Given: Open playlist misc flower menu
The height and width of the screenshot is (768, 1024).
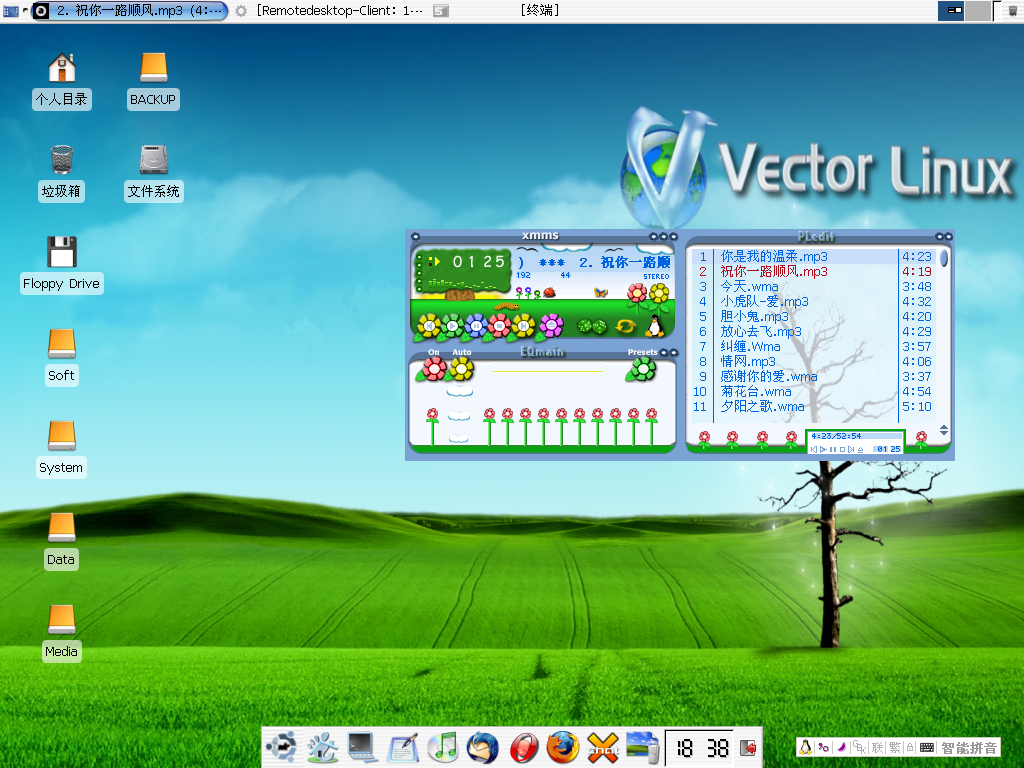Looking at the screenshot, I should [x=792, y=438].
